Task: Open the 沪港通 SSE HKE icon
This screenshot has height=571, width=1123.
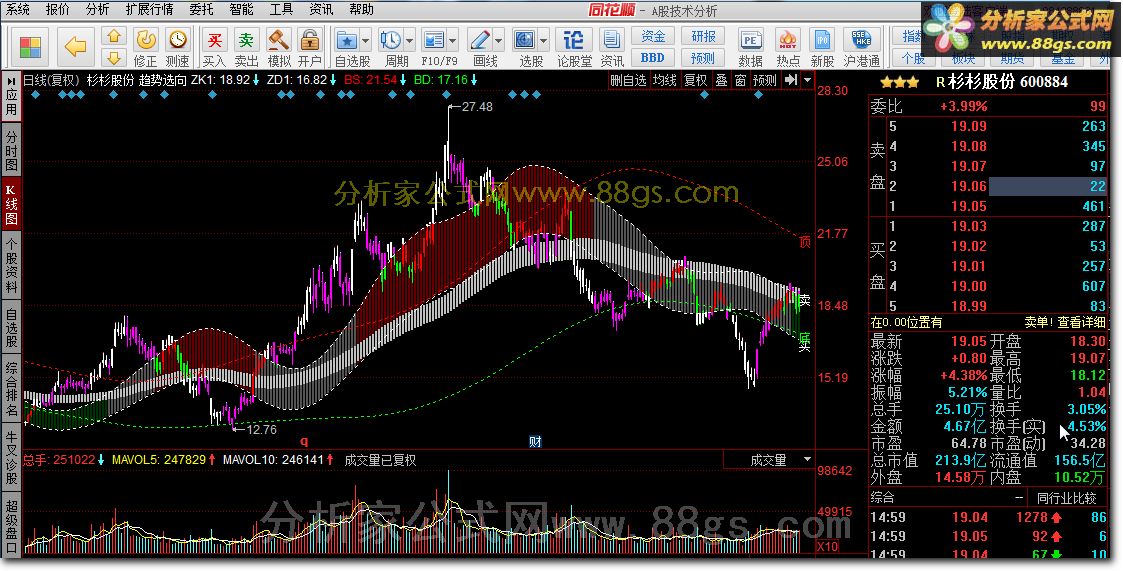Action: [x=862, y=47]
